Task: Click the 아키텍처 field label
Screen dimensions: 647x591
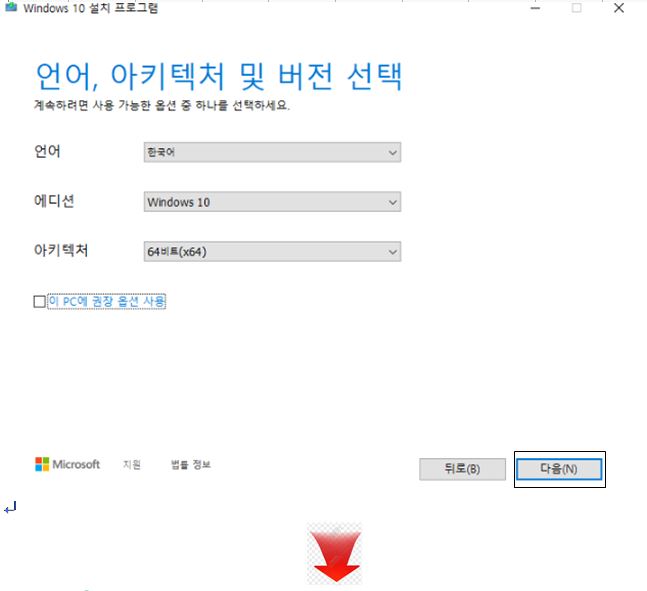Action: point(61,250)
